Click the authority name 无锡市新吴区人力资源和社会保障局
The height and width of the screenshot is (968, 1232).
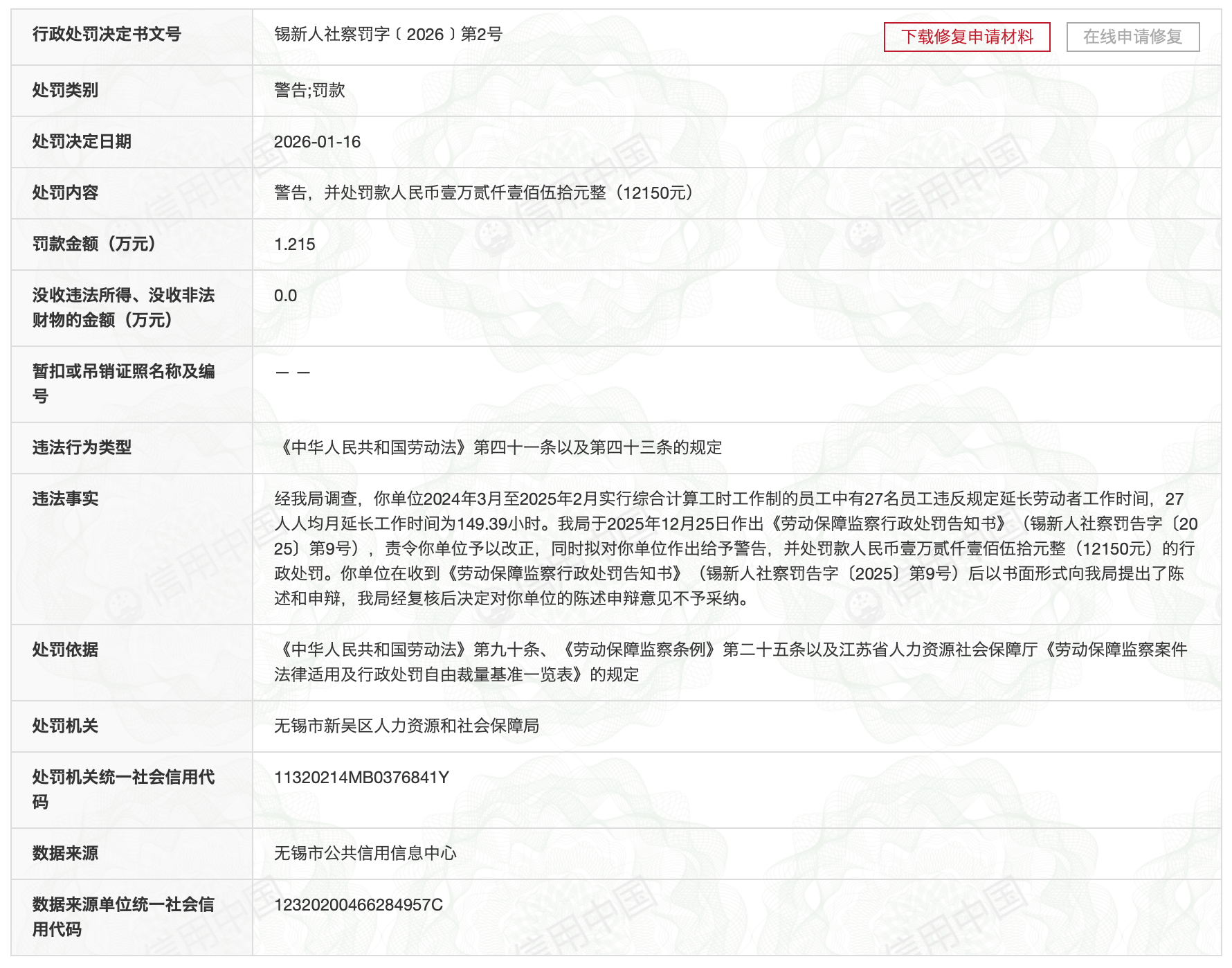point(406,726)
